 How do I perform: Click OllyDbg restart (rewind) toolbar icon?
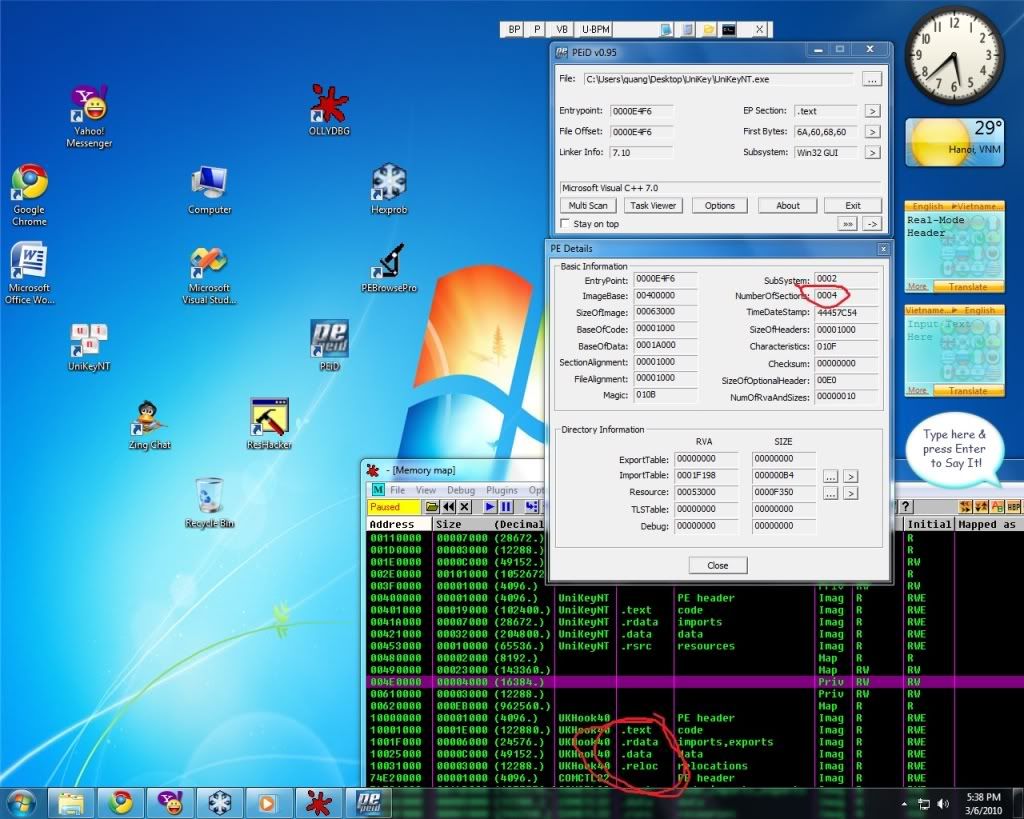tap(448, 507)
